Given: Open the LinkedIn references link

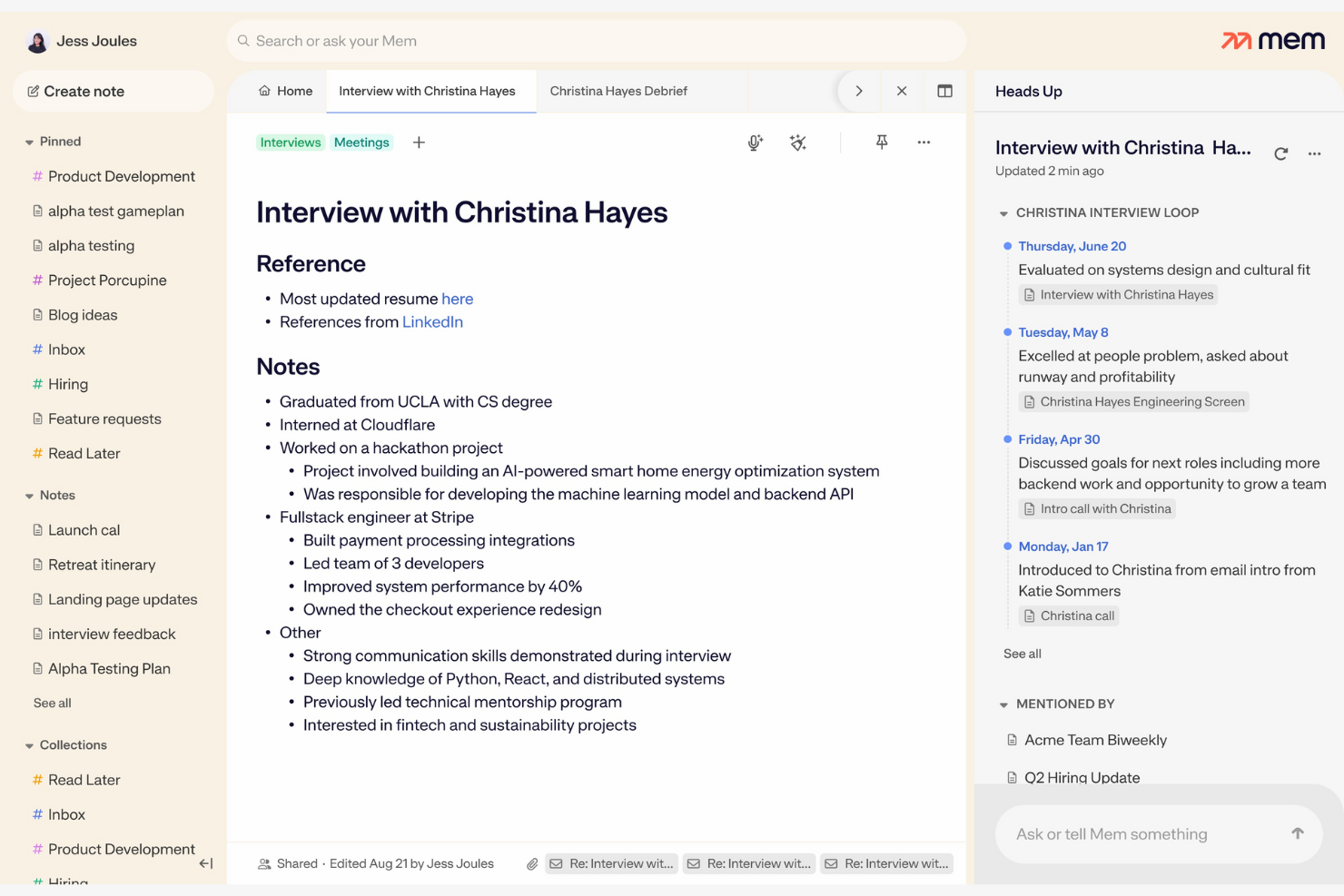Looking at the screenshot, I should [432, 322].
